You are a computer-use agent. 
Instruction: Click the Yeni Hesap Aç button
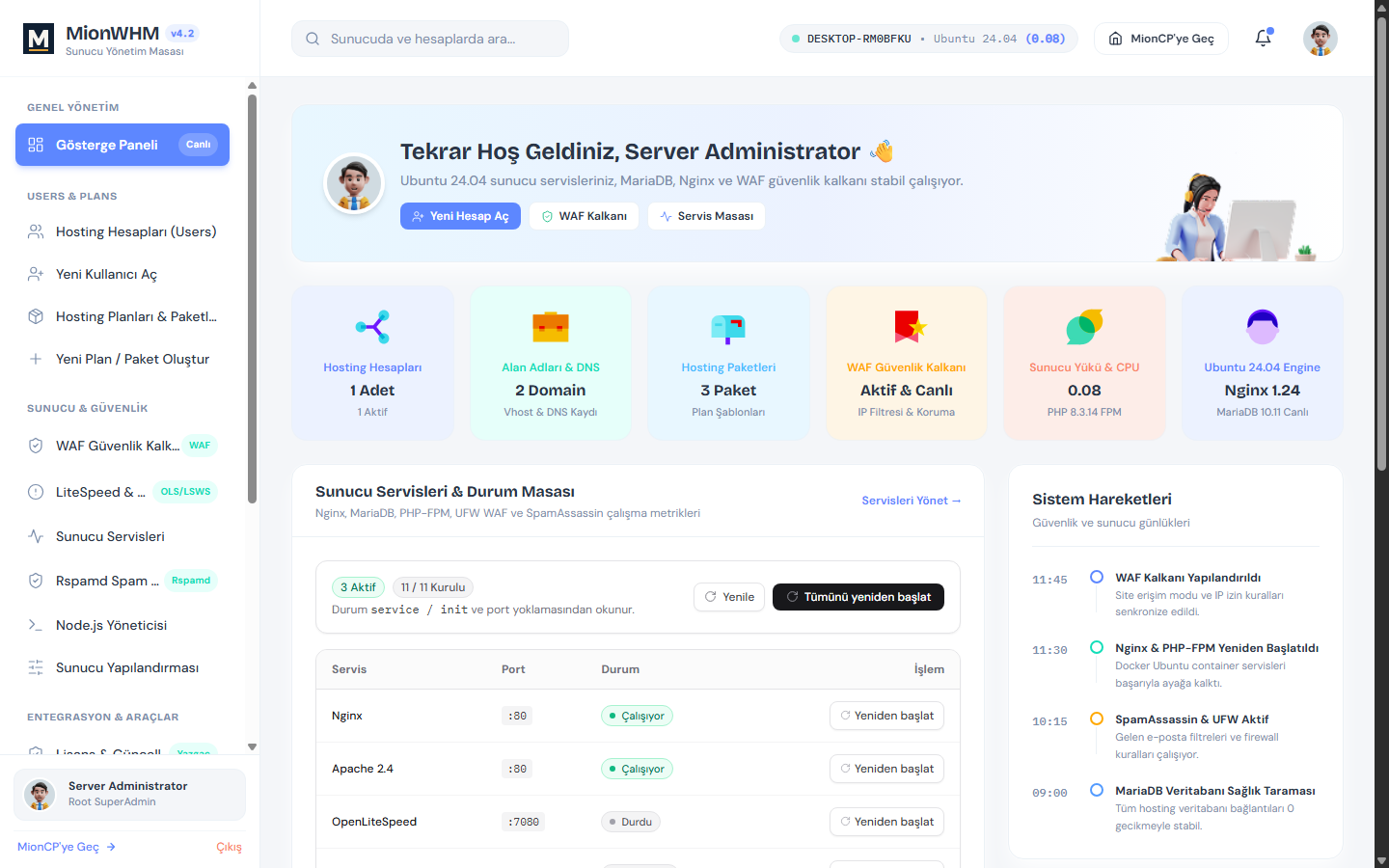coord(460,216)
